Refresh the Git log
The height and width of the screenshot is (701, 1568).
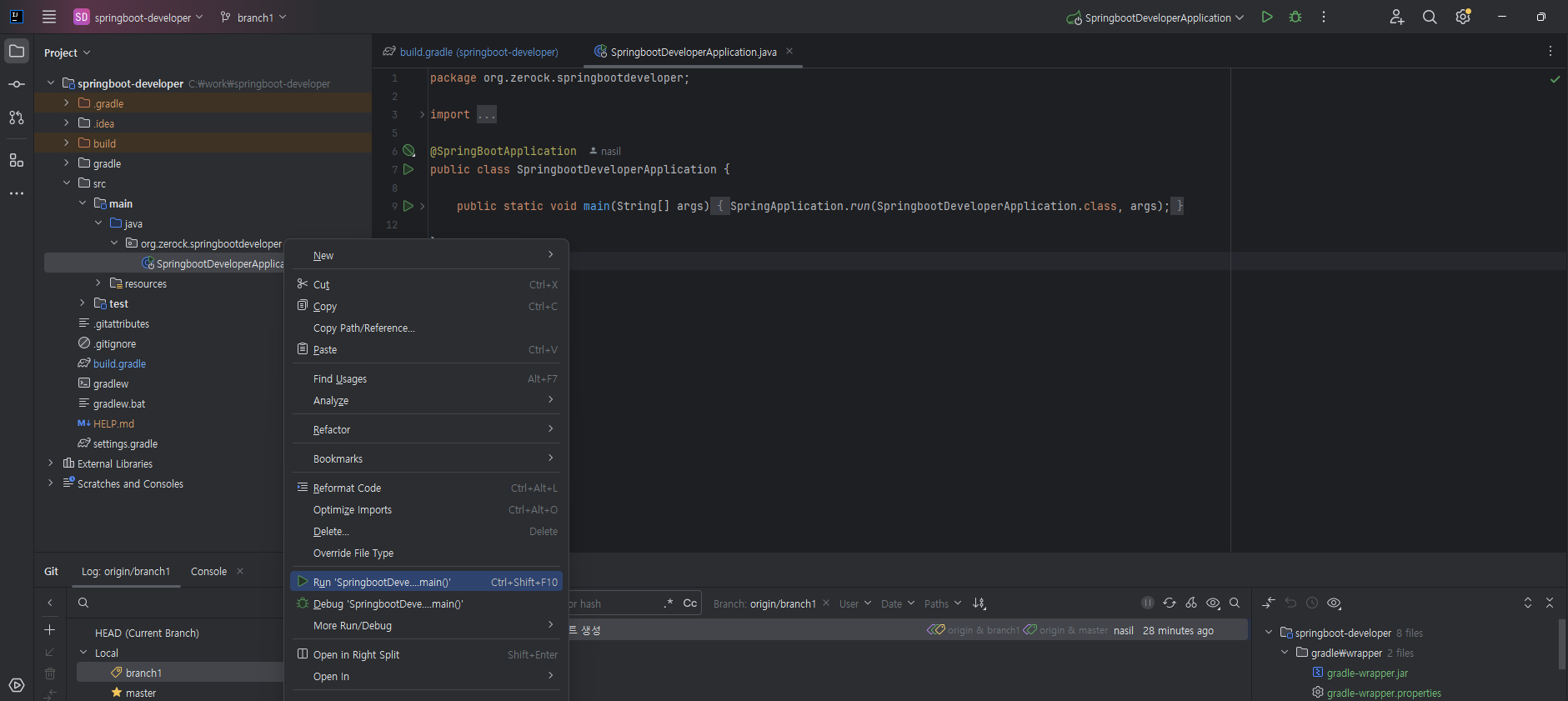tap(1170, 603)
